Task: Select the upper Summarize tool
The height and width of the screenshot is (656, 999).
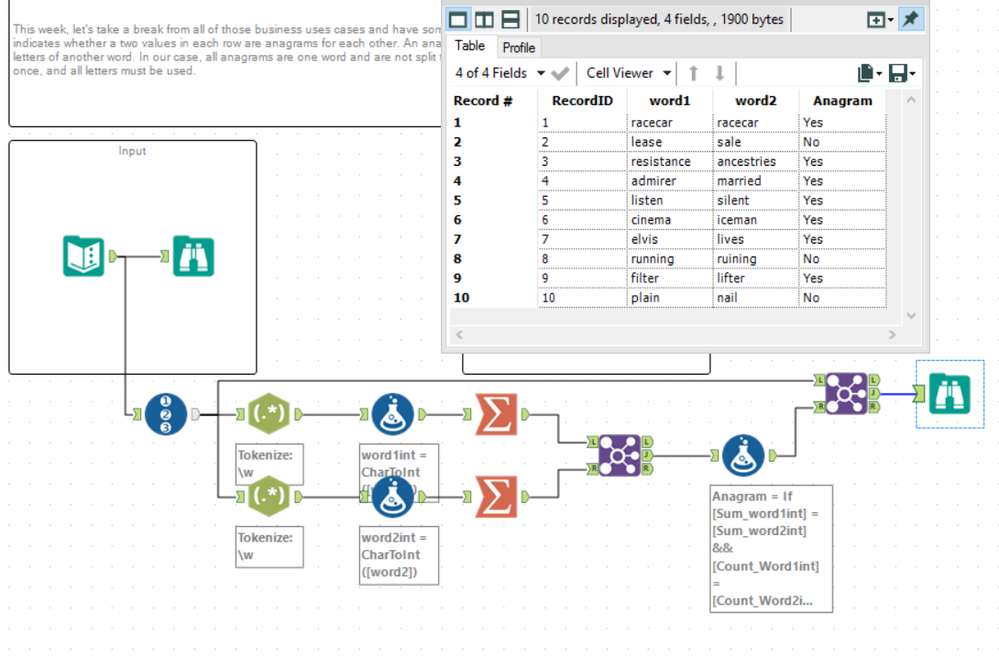Action: coord(496,414)
